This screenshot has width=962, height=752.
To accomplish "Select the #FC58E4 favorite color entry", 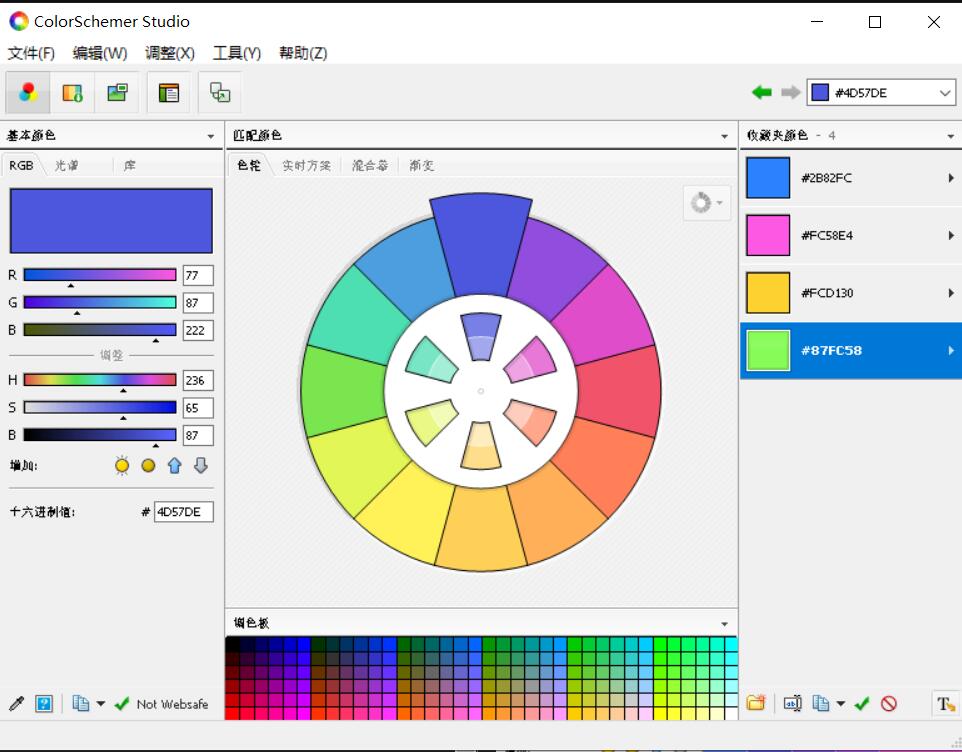I will 850,236.
